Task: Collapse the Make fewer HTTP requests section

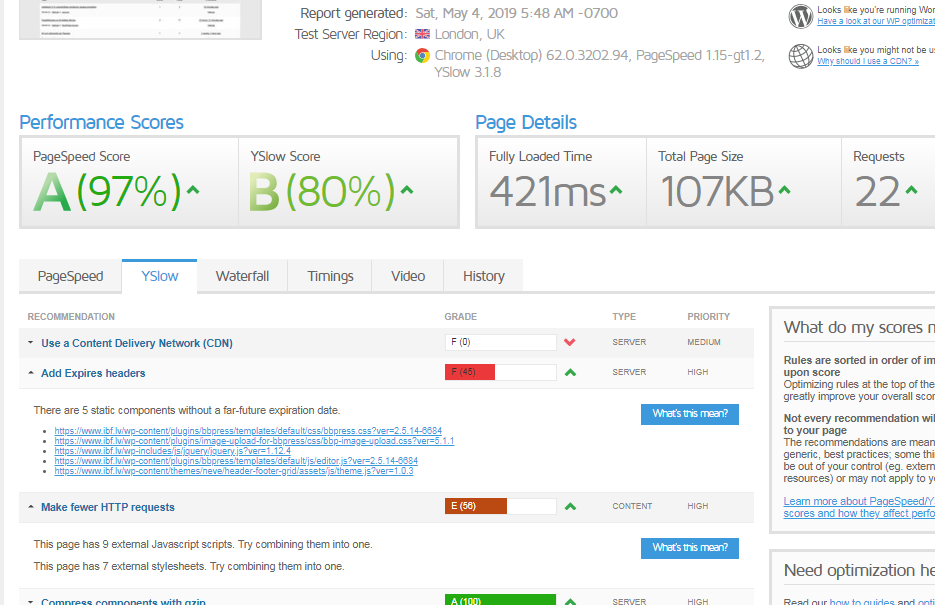Action: (107, 507)
